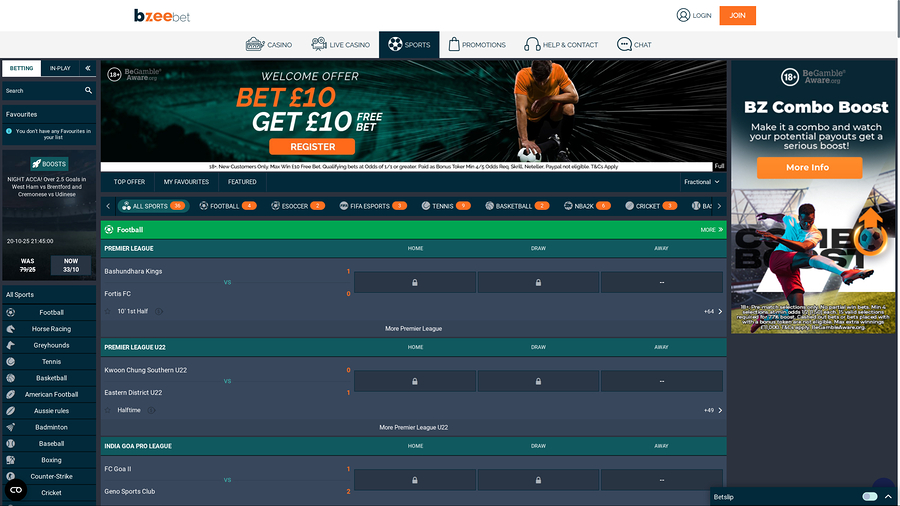Open Horse Racing in the sidebar
The image size is (900, 506).
[x=49, y=329]
